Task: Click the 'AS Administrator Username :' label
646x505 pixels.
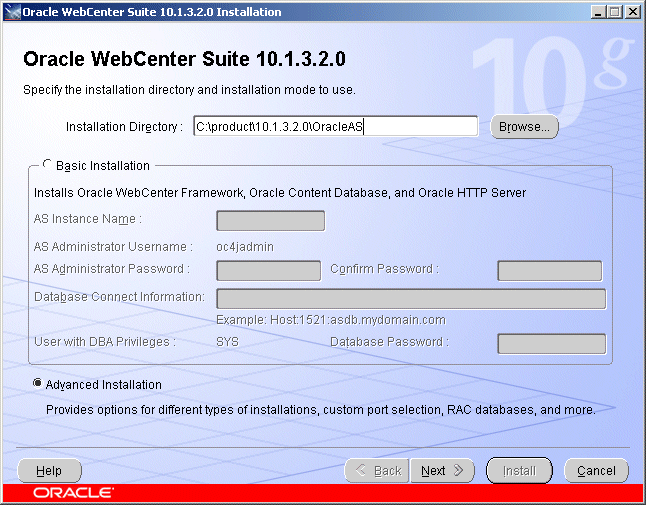Action: click(x=113, y=247)
